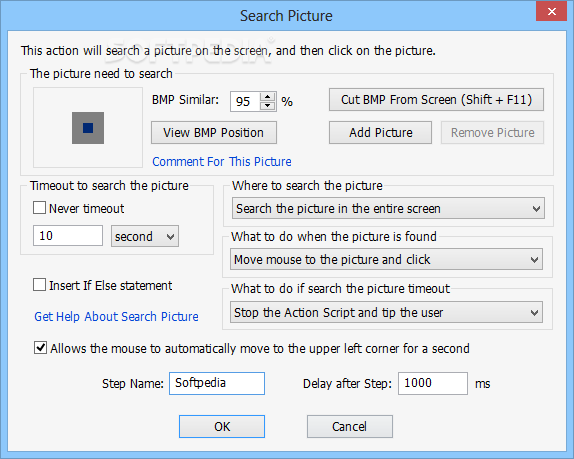This screenshot has height=459, width=574.
Task: Click the Add Picture button
Action: click(x=380, y=133)
